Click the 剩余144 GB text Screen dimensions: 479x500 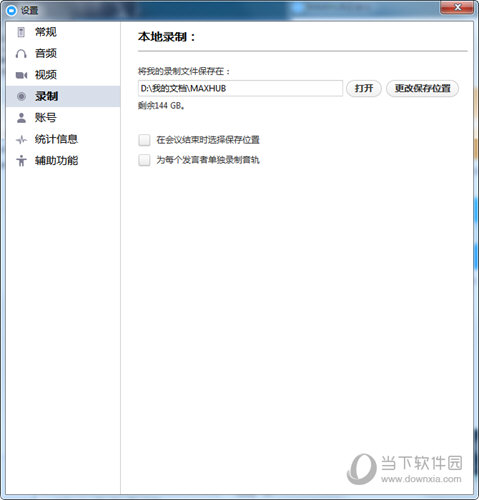[161, 106]
